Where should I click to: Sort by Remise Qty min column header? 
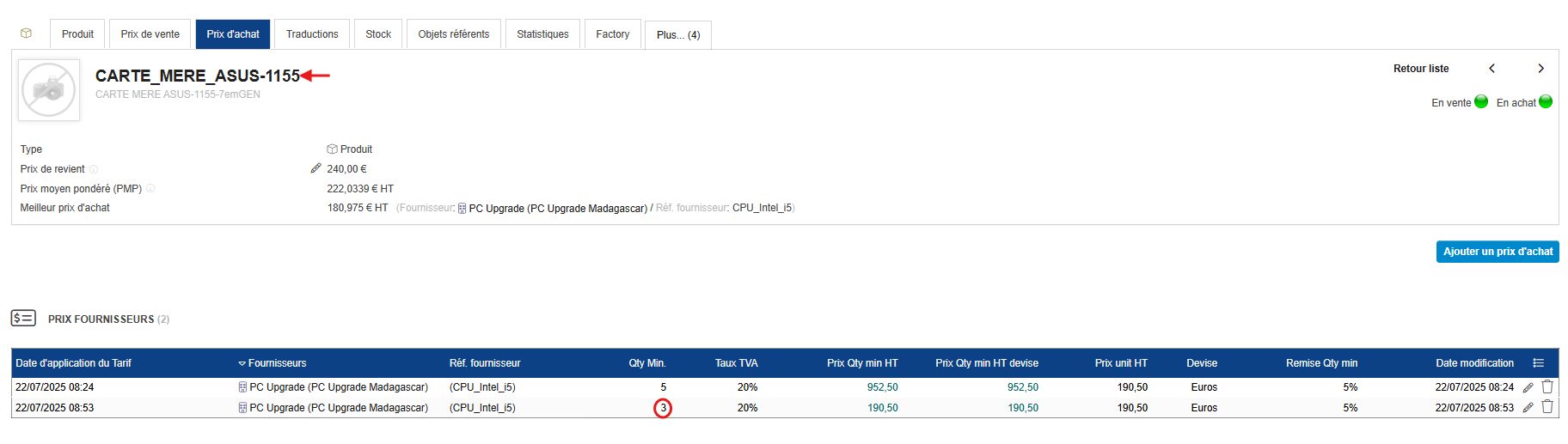(x=1322, y=363)
